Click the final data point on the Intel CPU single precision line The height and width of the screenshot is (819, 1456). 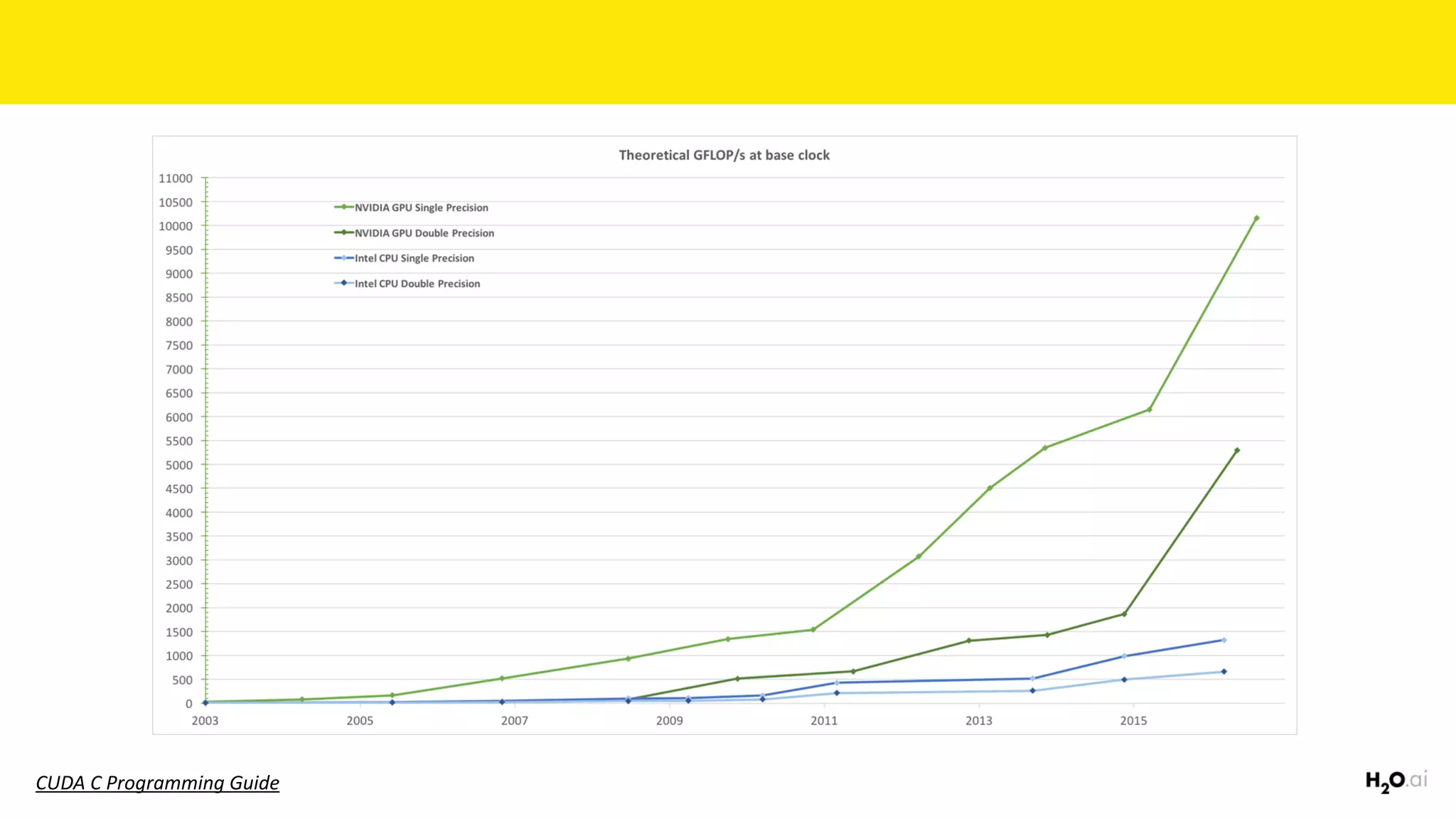[1224, 640]
